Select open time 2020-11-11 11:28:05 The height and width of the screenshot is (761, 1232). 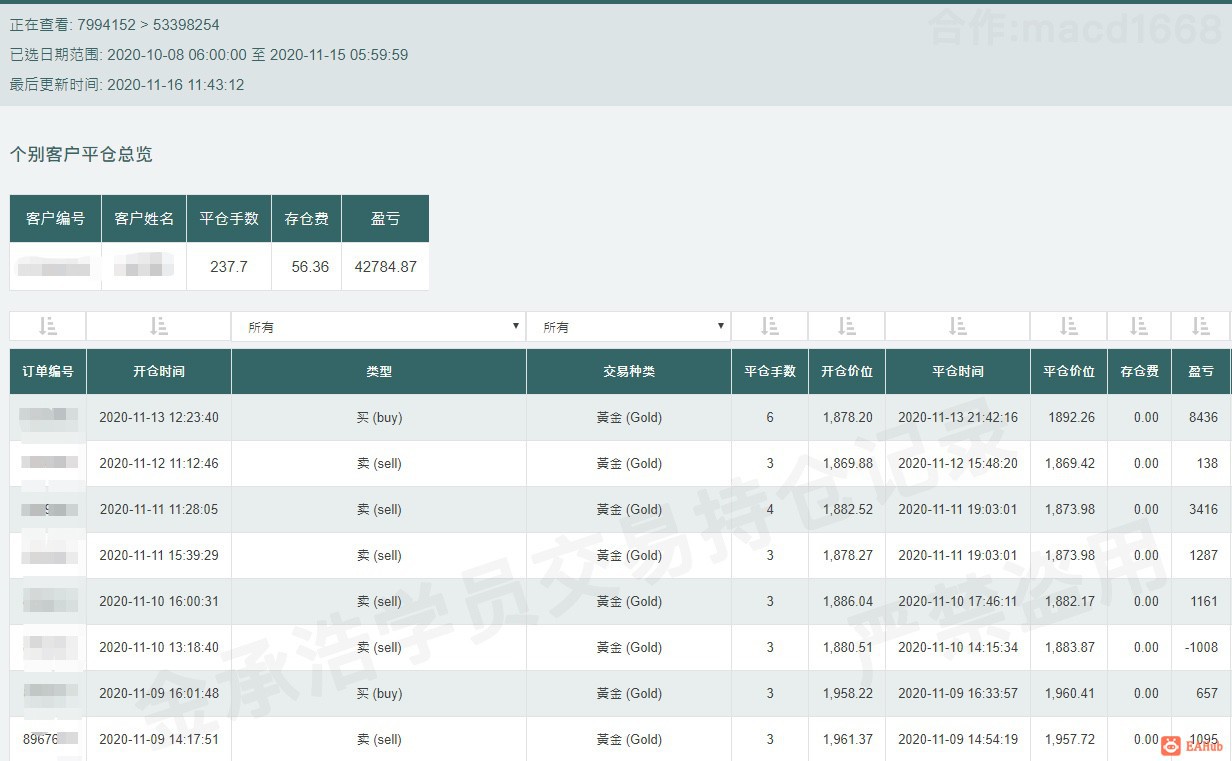pyautogui.click(x=159, y=509)
